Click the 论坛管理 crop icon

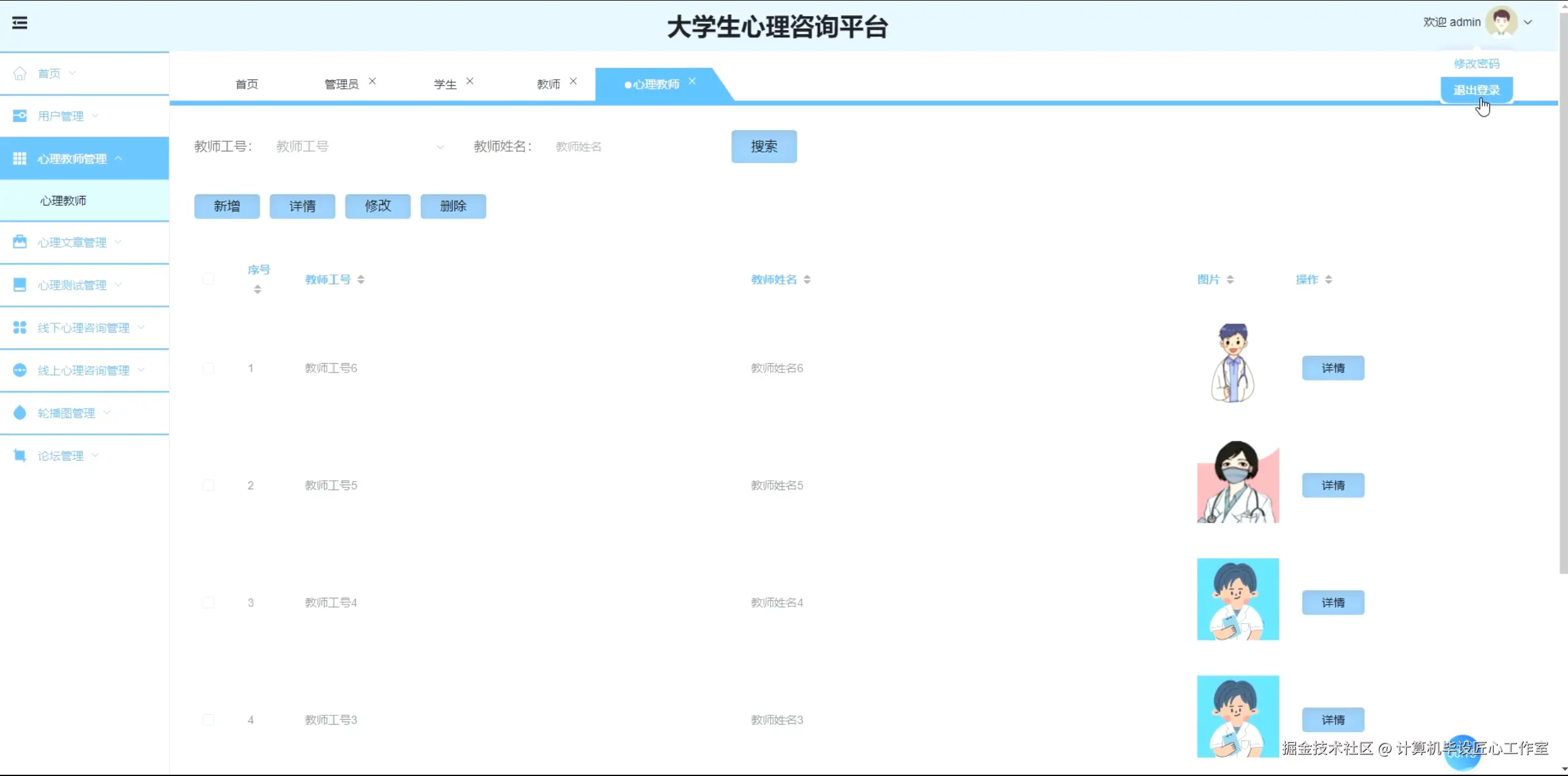click(x=20, y=456)
